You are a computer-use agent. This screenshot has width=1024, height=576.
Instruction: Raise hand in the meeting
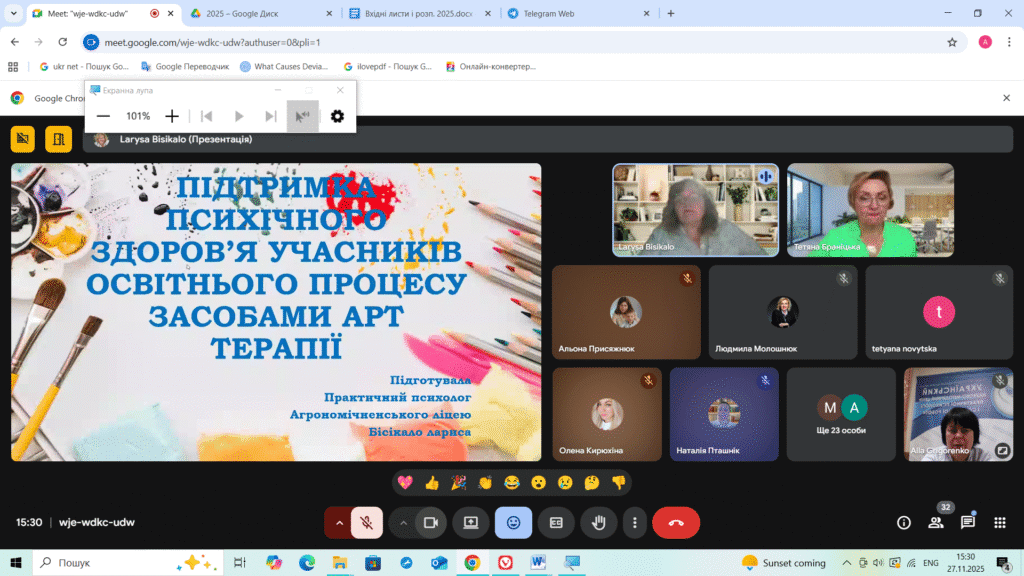(x=599, y=522)
